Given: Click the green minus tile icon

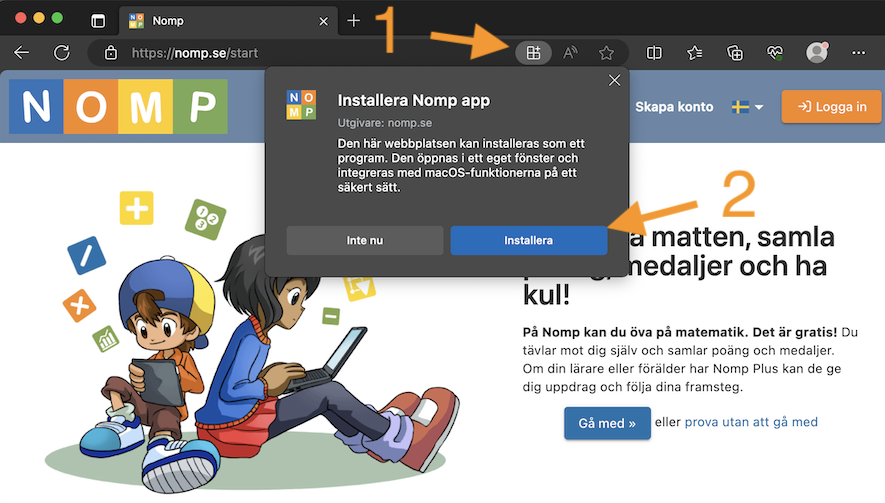Looking at the screenshot, I should tap(331, 316).
